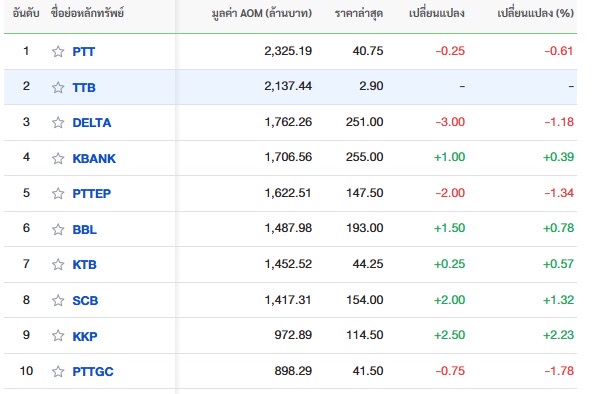
Task: Sort by เปลี่ยนแปลง (%) column header
Action: click(535, 13)
